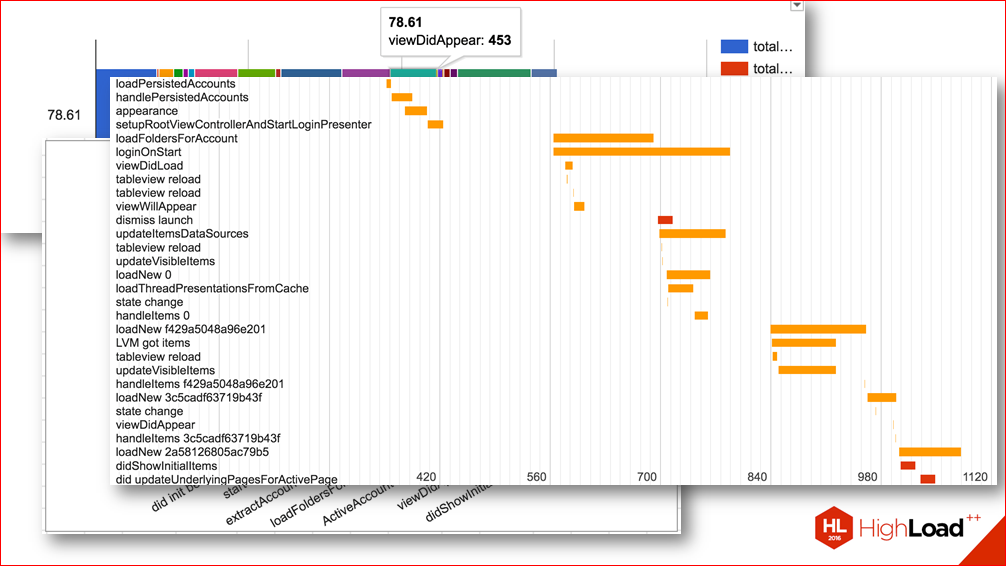
Task: Click the small viewDidLoad timeline bar
Action: tap(569, 166)
